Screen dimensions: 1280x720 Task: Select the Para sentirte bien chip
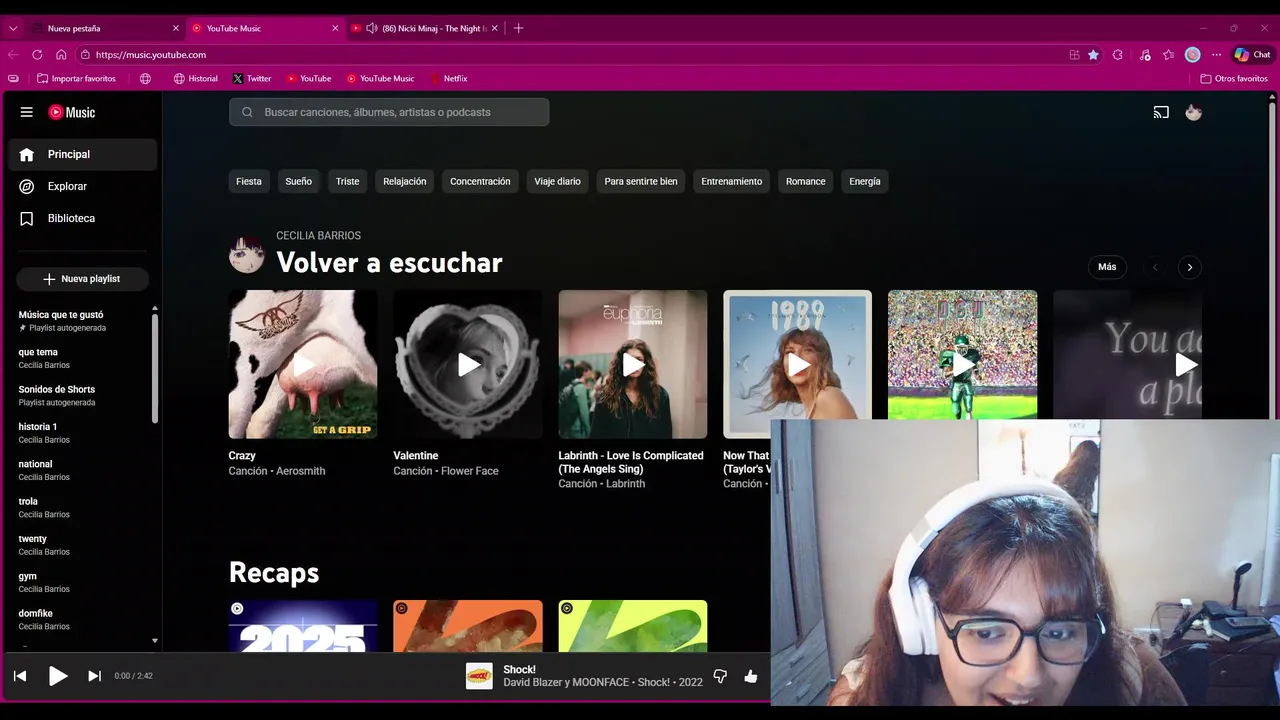641,182
